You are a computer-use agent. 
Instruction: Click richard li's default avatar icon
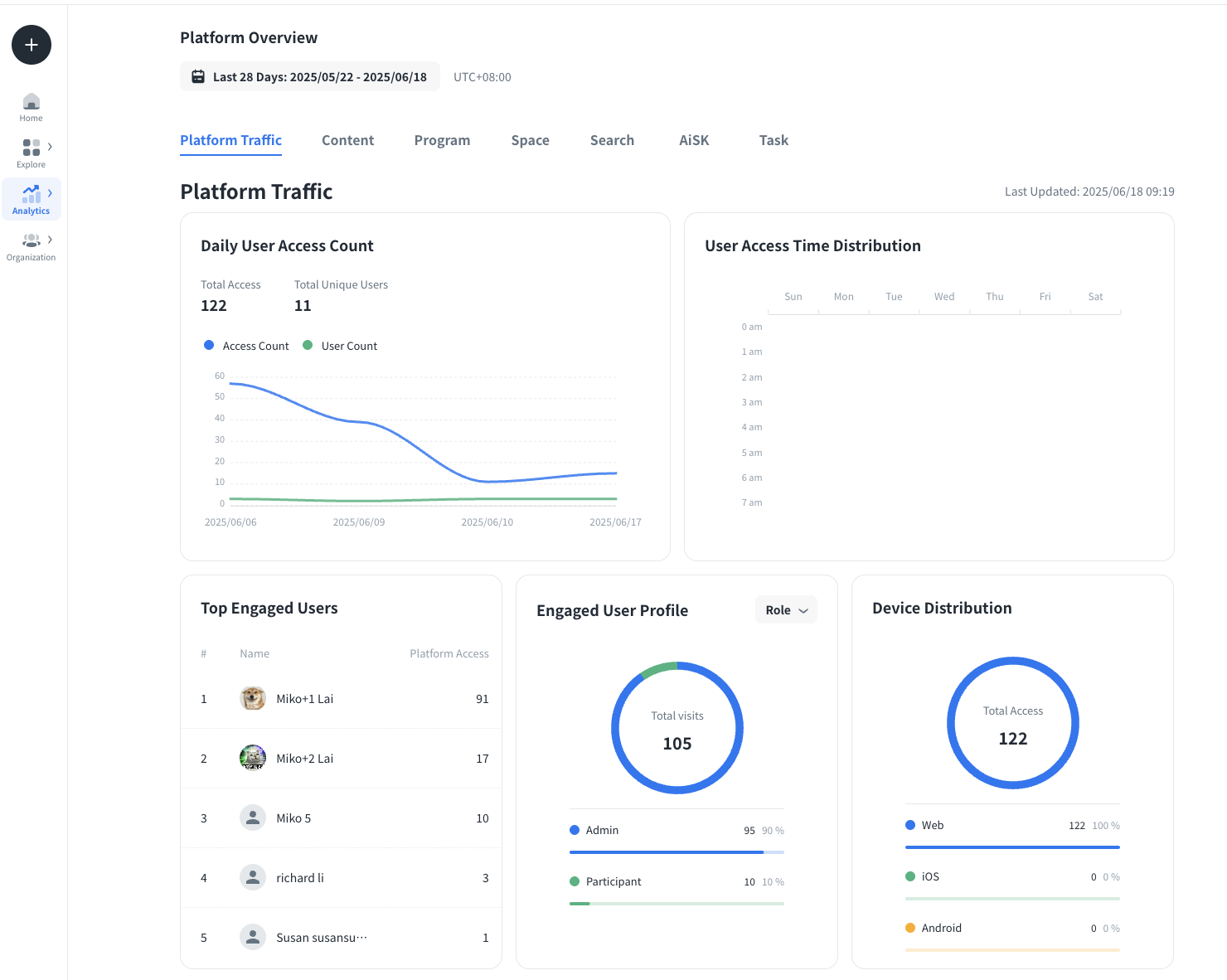(253, 878)
